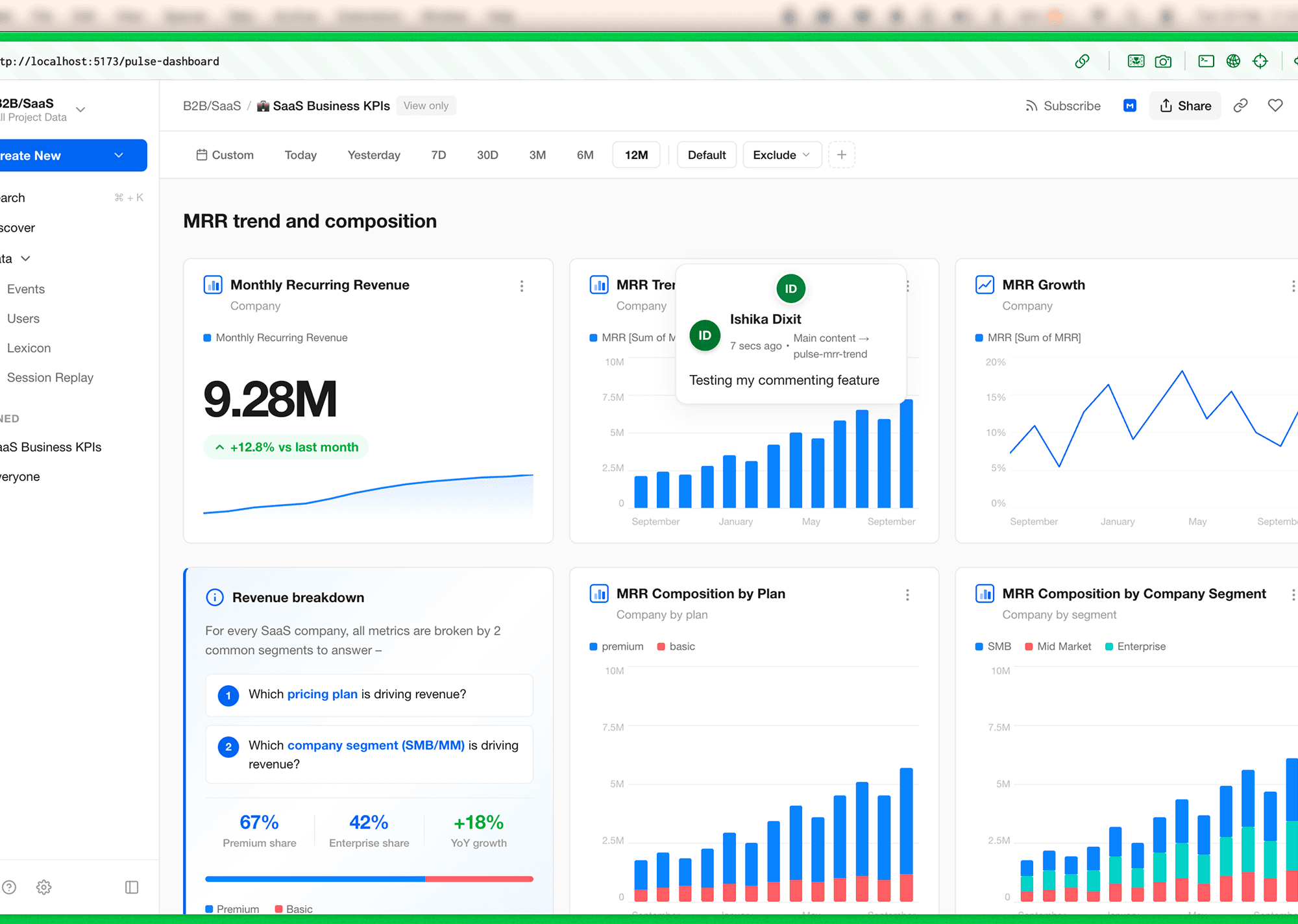
Task: Select the 30D time range tab
Action: click(487, 155)
